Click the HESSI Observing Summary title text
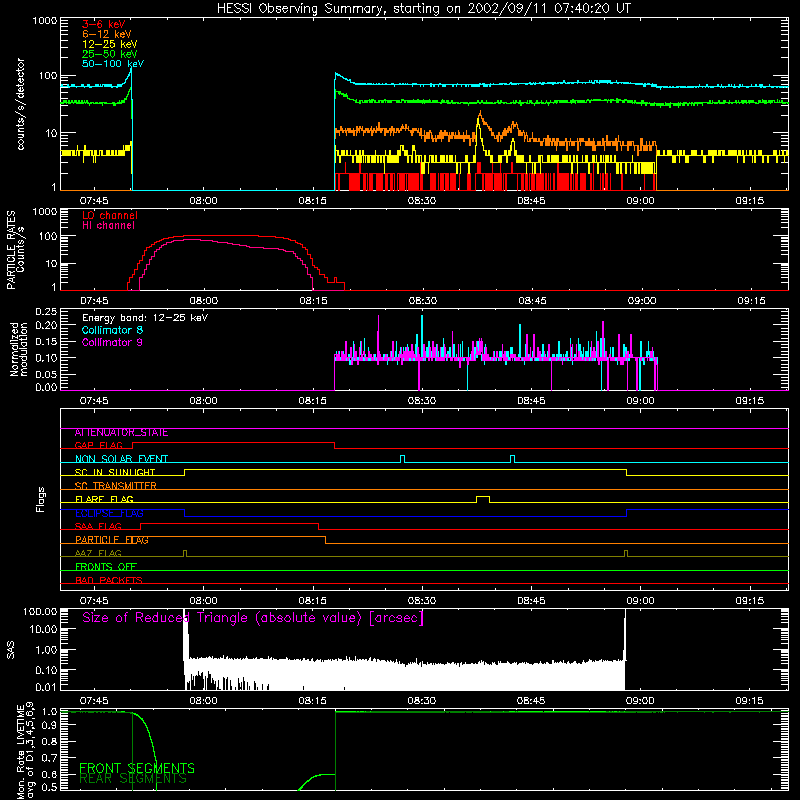The height and width of the screenshot is (800, 800). (423, 9)
